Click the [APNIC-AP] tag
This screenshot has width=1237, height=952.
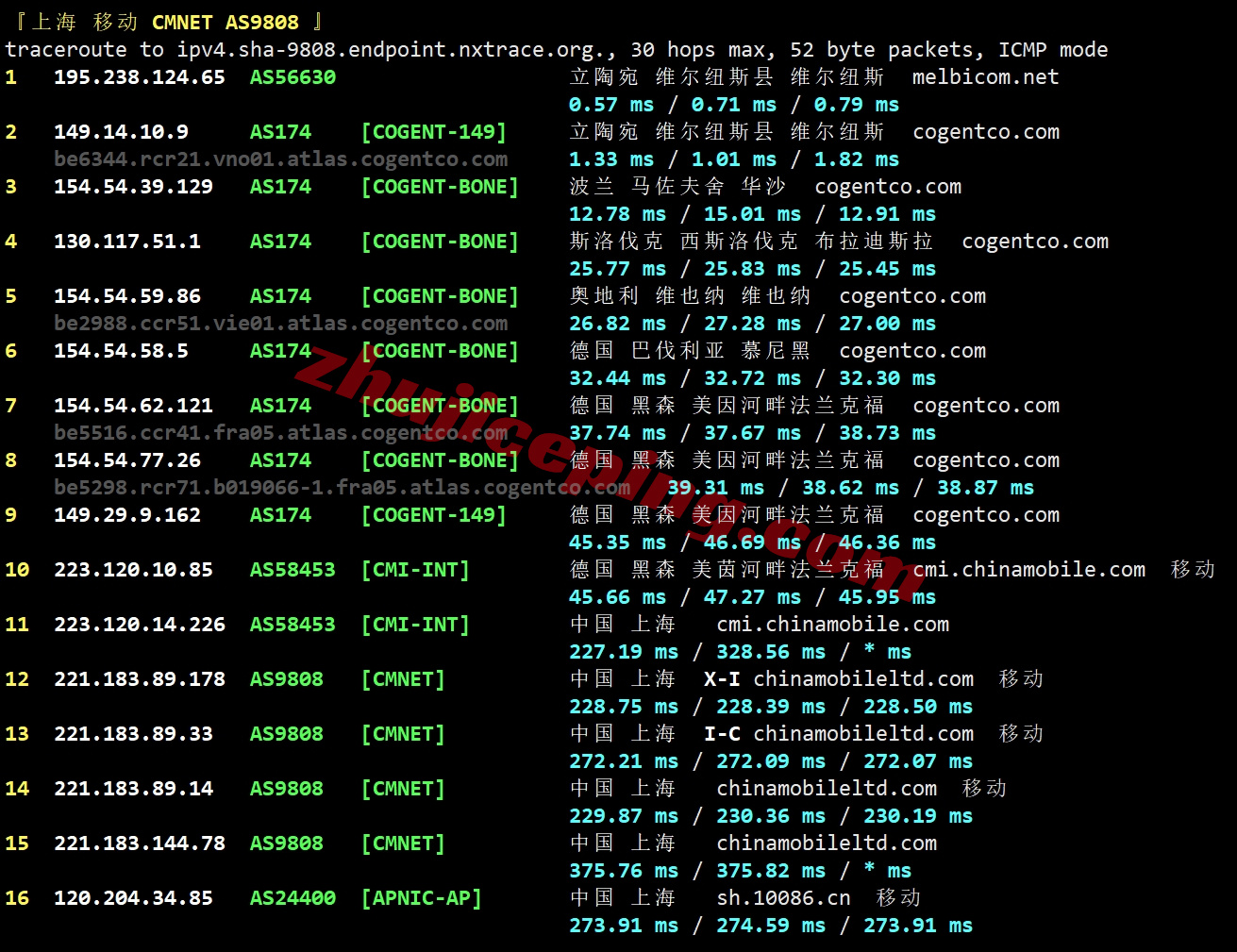click(422, 898)
